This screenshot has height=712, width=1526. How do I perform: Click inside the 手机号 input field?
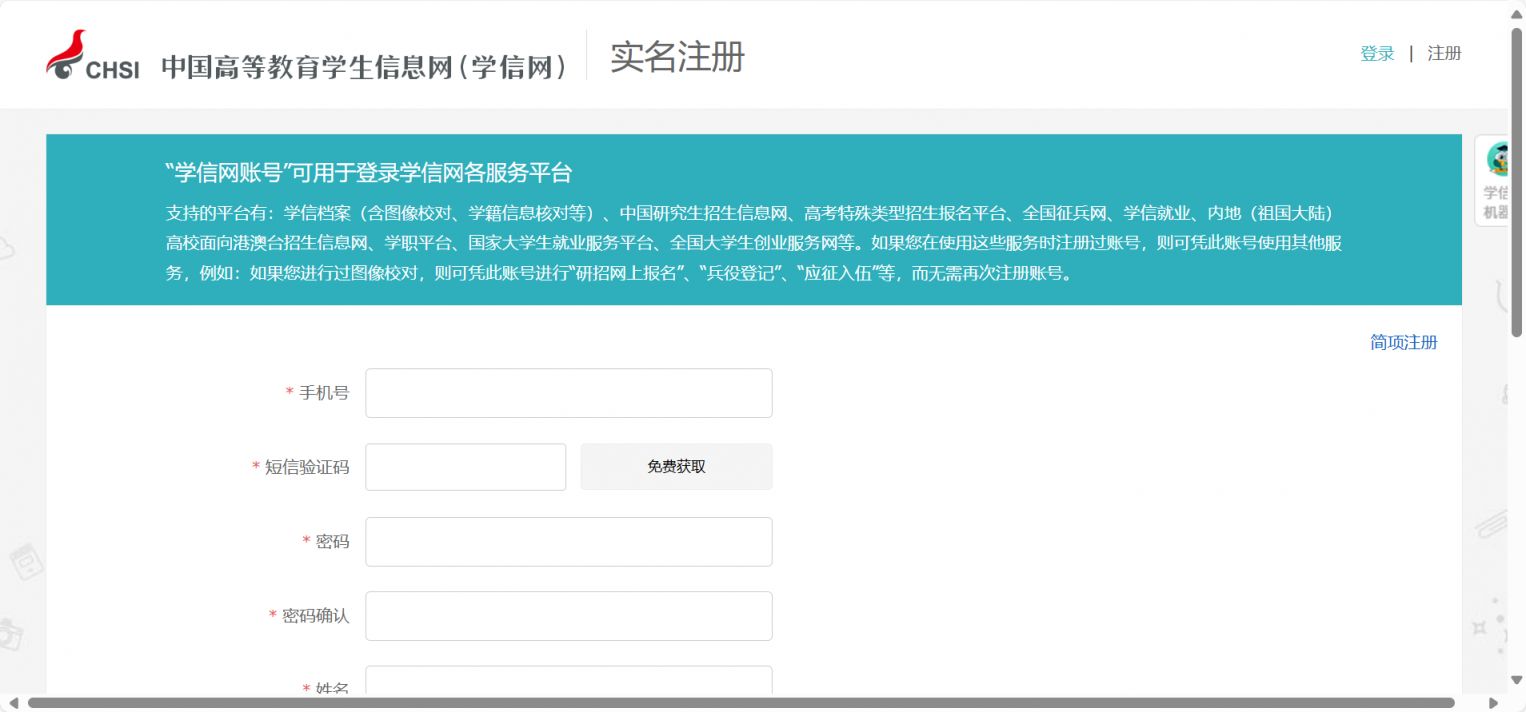coord(568,392)
